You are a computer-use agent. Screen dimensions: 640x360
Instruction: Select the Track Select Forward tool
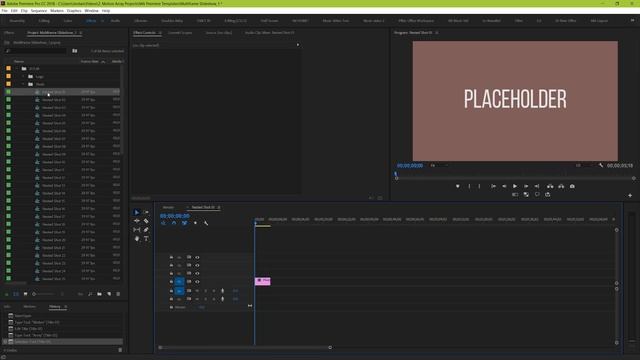coord(146,212)
